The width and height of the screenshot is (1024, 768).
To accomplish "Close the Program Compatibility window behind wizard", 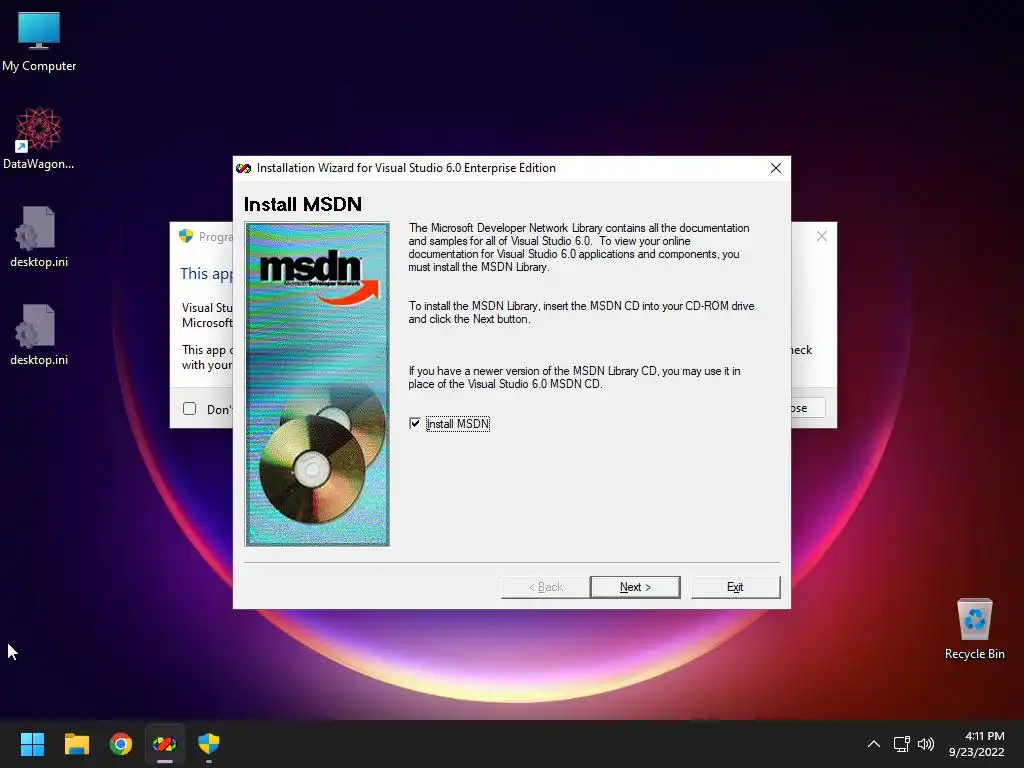I will tap(822, 236).
